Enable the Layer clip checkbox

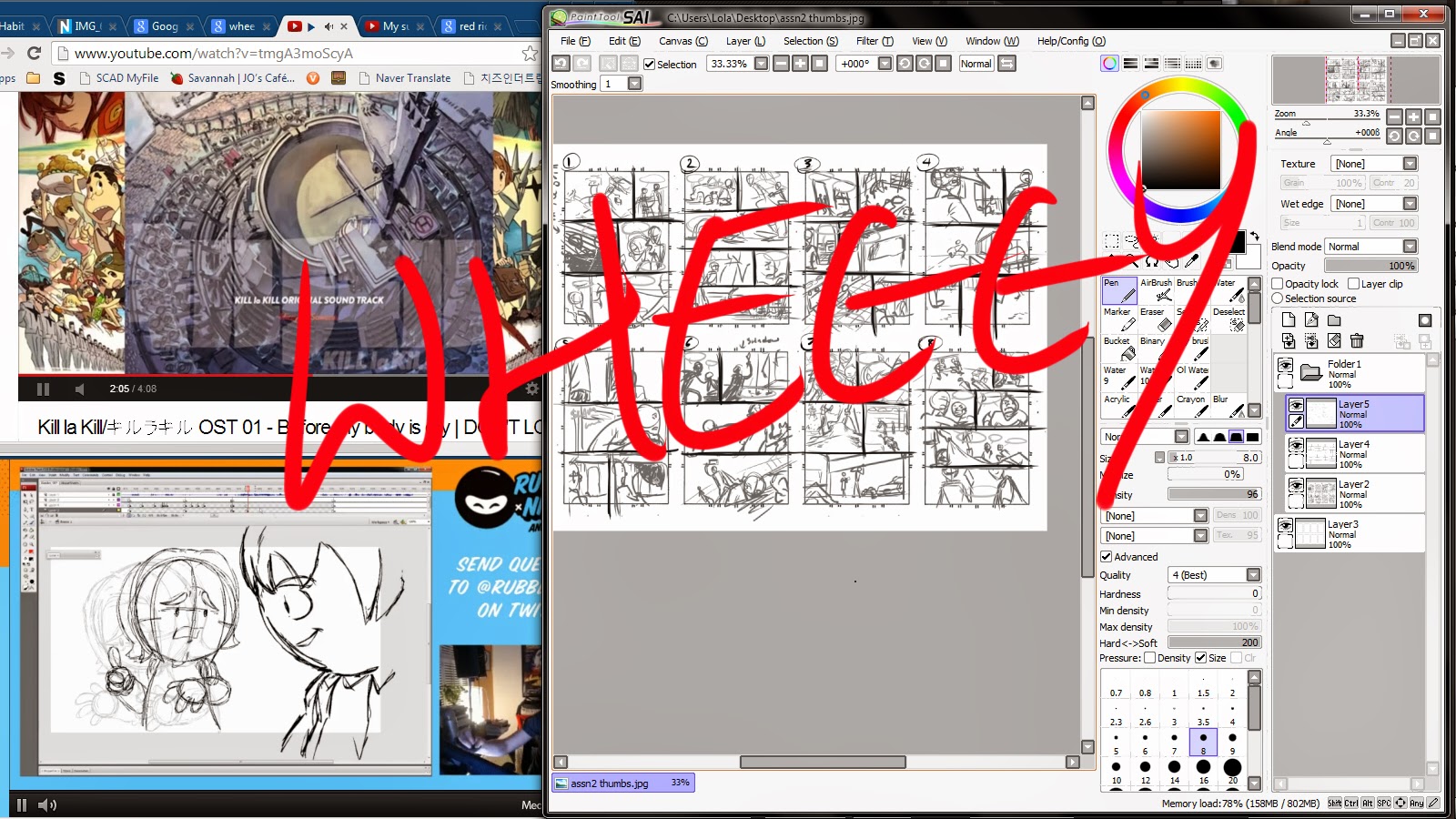click(x=1353, y=284)
